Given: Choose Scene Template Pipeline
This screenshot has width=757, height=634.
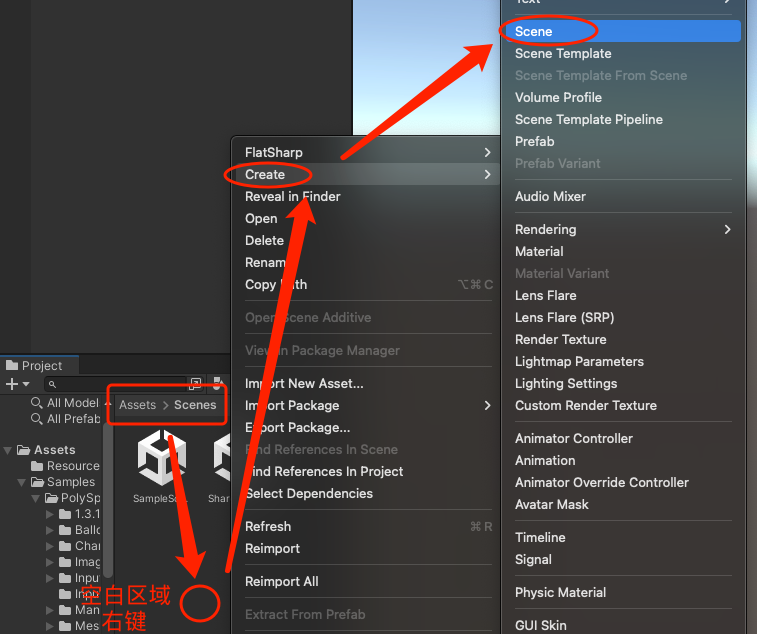Looking at the screenshot, I should [x=622, y=119].
